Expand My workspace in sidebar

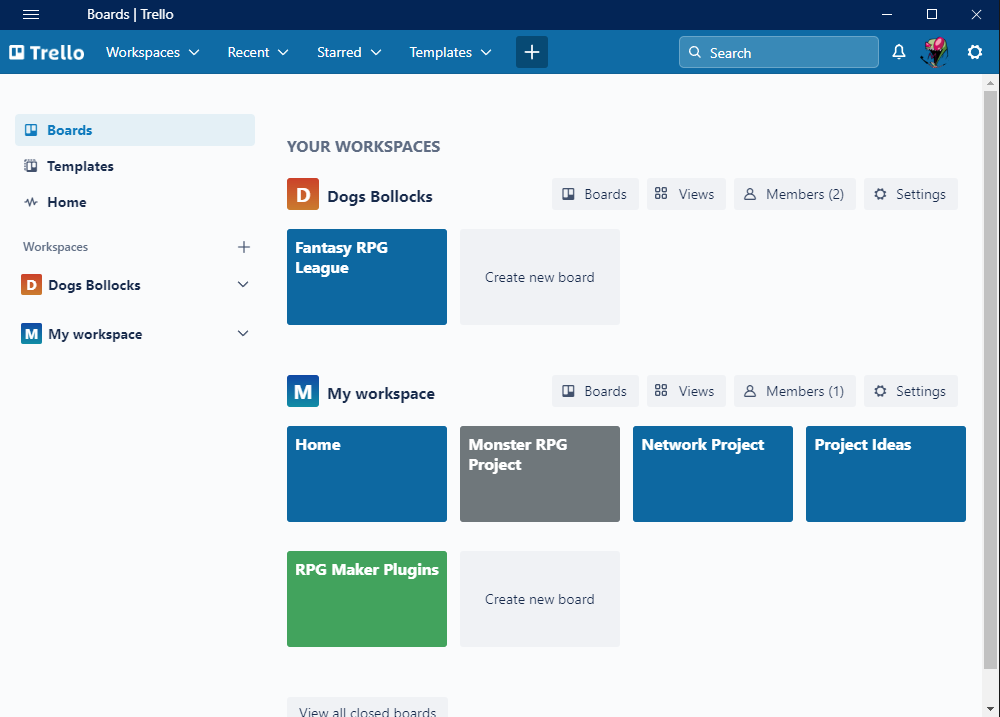(243, 334)
